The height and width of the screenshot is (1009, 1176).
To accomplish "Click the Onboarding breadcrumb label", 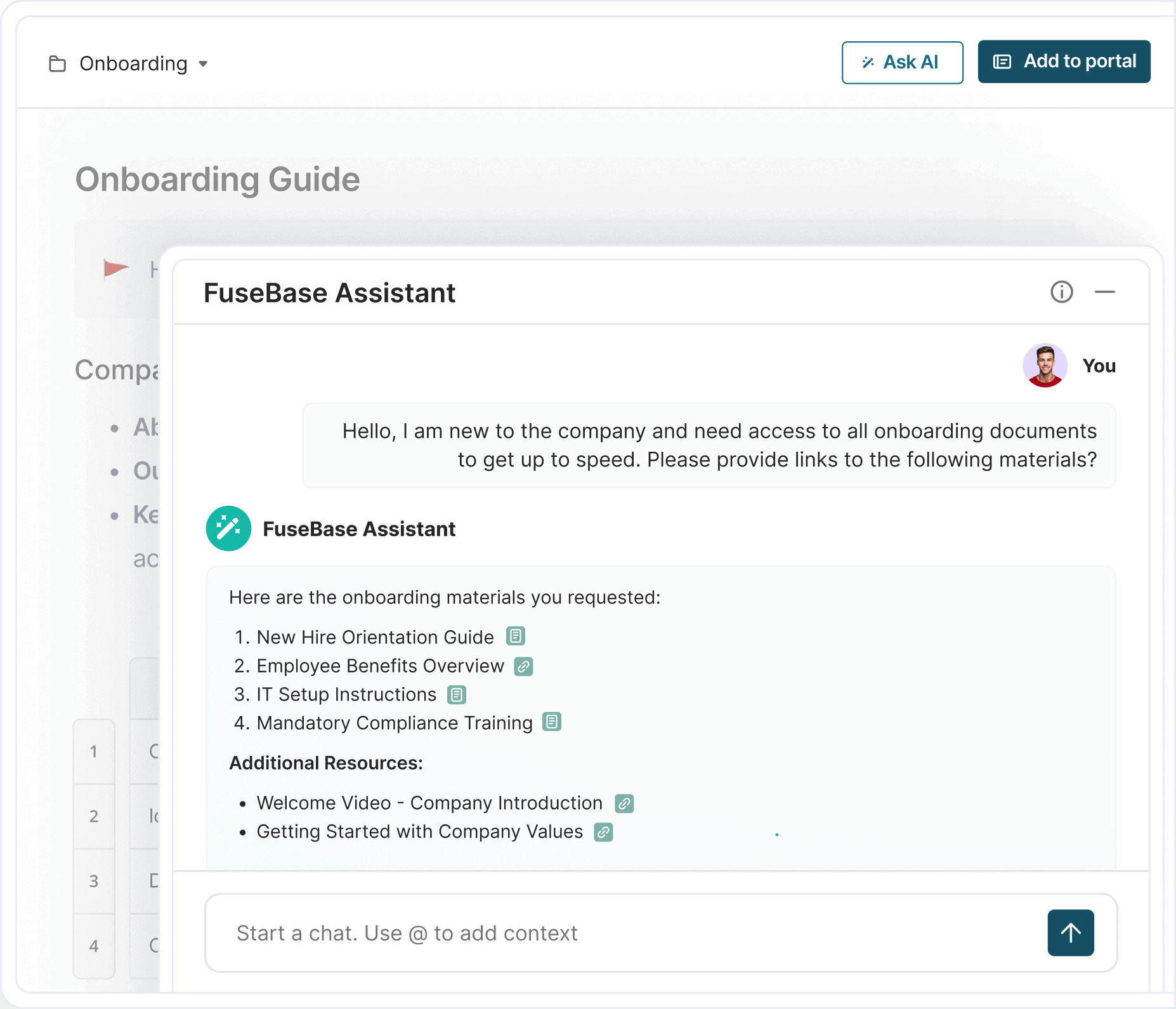I will 133,63.
